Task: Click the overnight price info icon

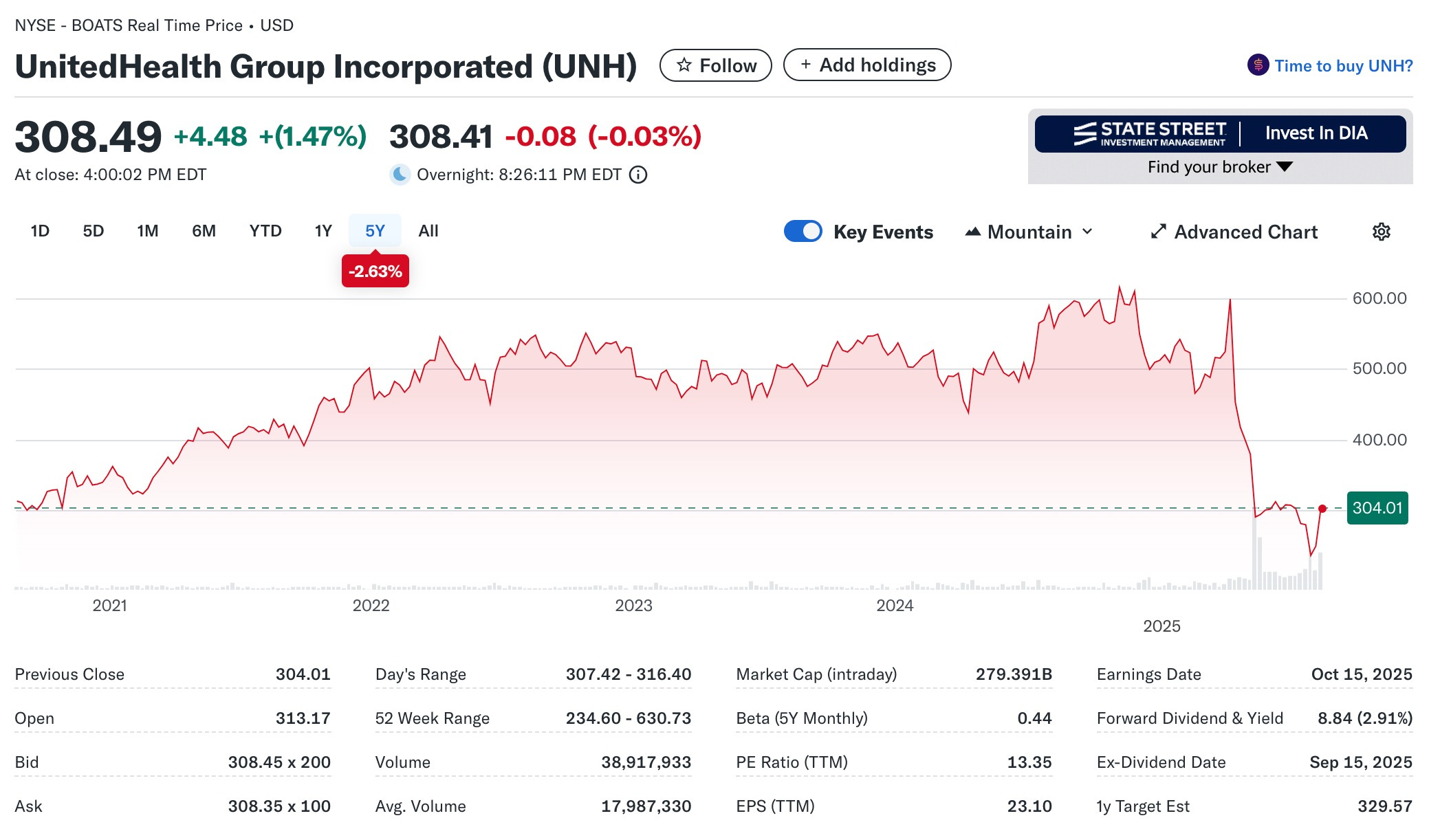Action: 639,175
